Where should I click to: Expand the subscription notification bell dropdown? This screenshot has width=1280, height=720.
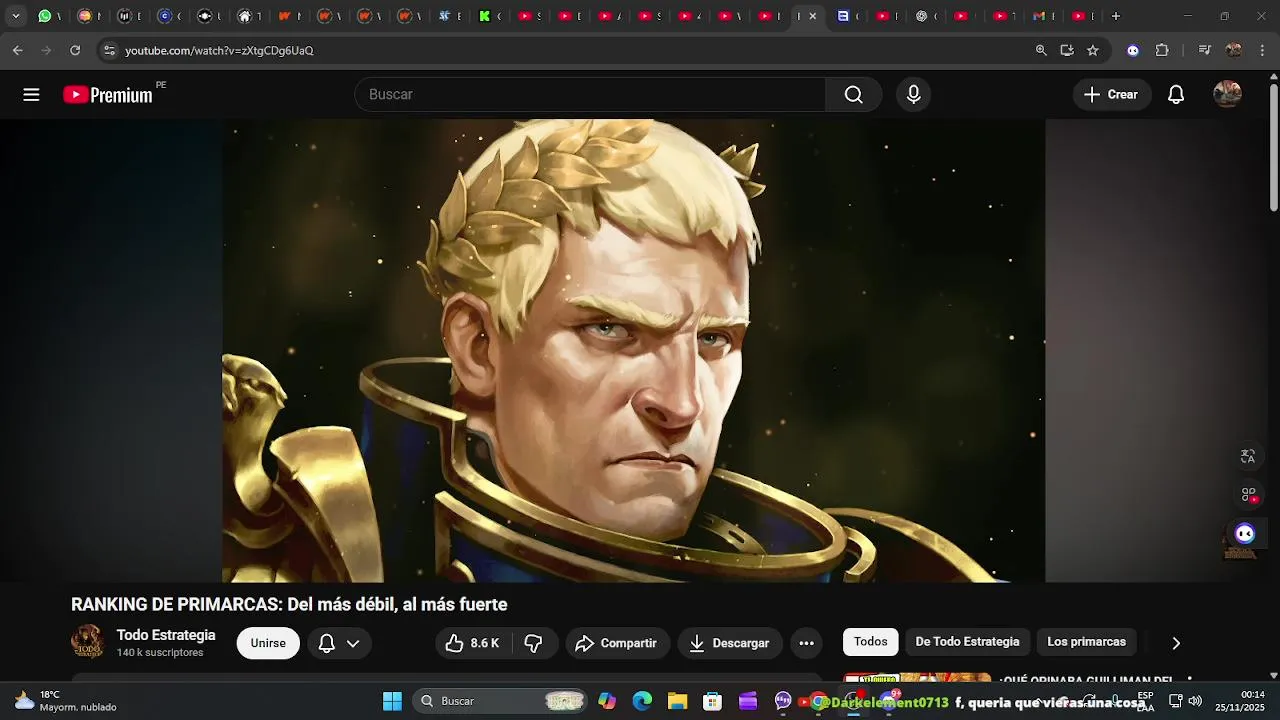pos(339,643)
